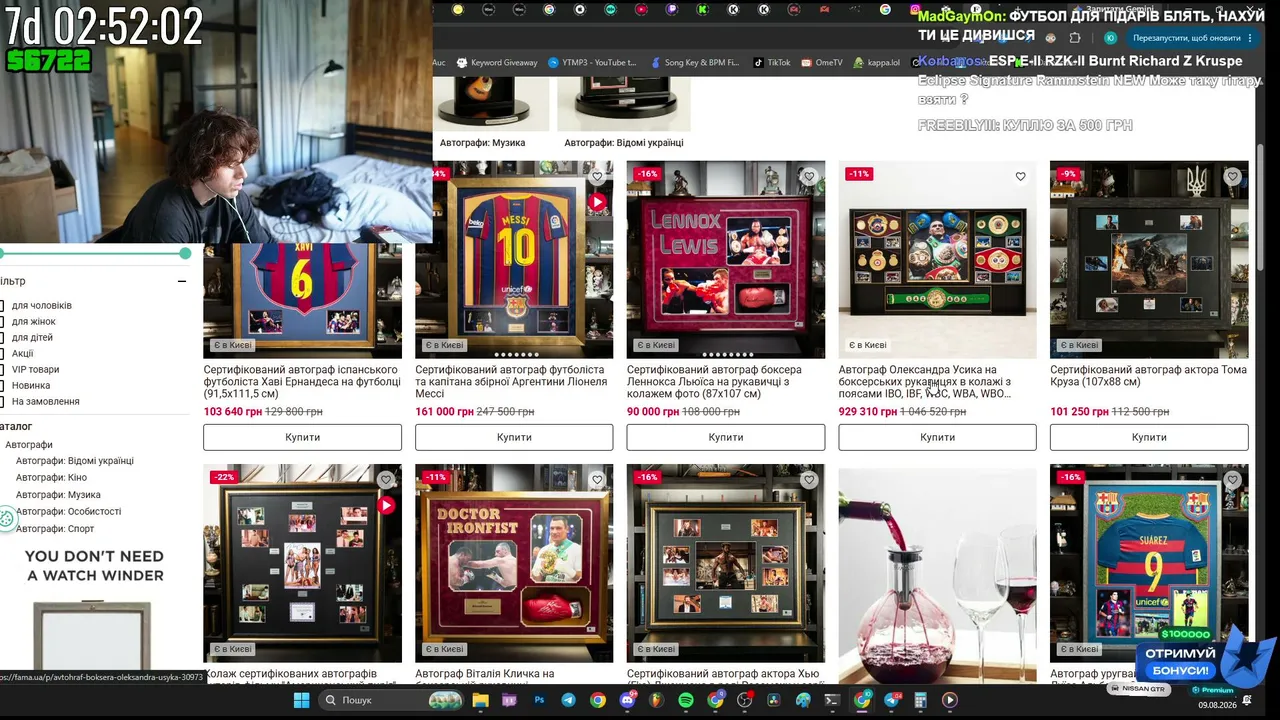Open the Lennox Lewis product image
This screenshot has height=720, width=1280.
[x=726, y=260]
